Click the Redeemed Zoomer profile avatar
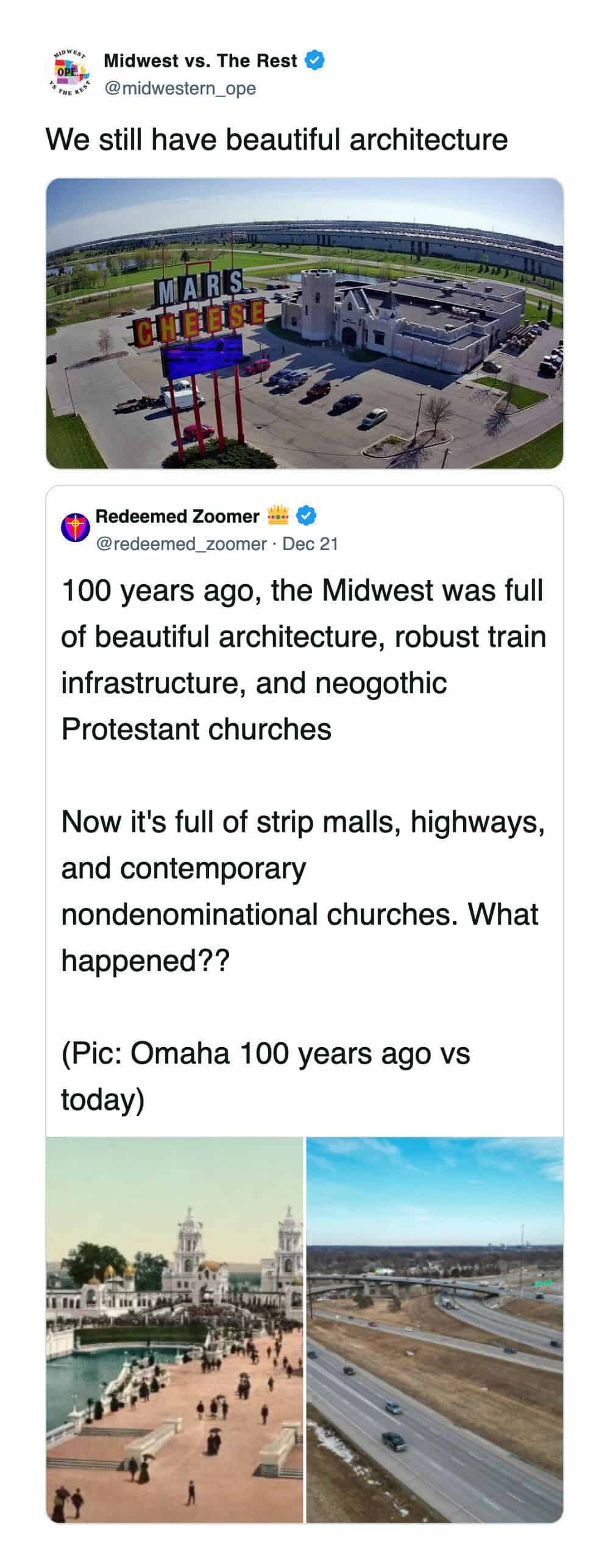This screenshot has height=1568, width=607. [x=76, y=528]
